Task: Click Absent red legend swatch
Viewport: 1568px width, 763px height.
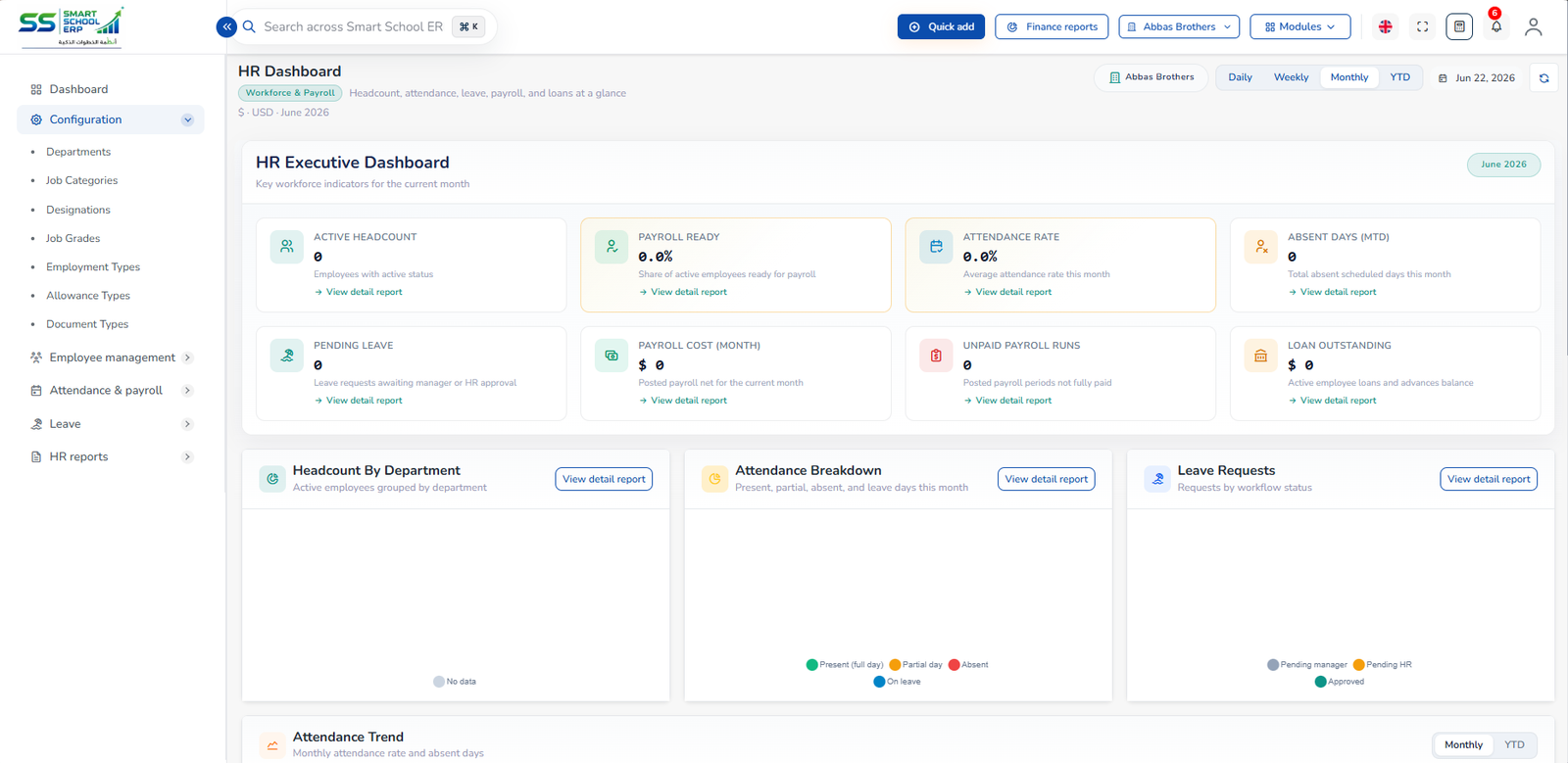Action: click(954, 665)
